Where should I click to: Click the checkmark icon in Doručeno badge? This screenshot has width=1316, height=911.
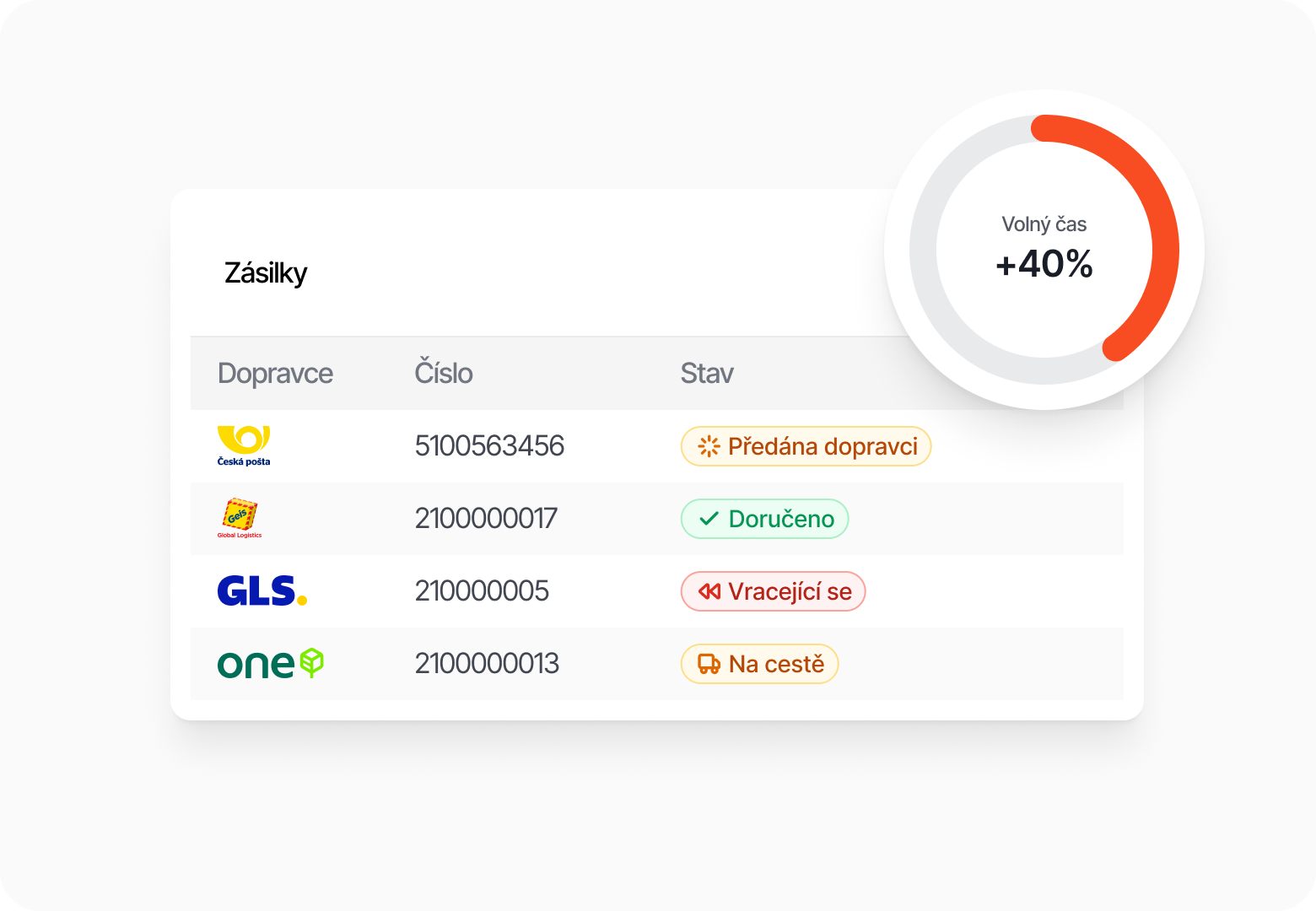[709, 519]
